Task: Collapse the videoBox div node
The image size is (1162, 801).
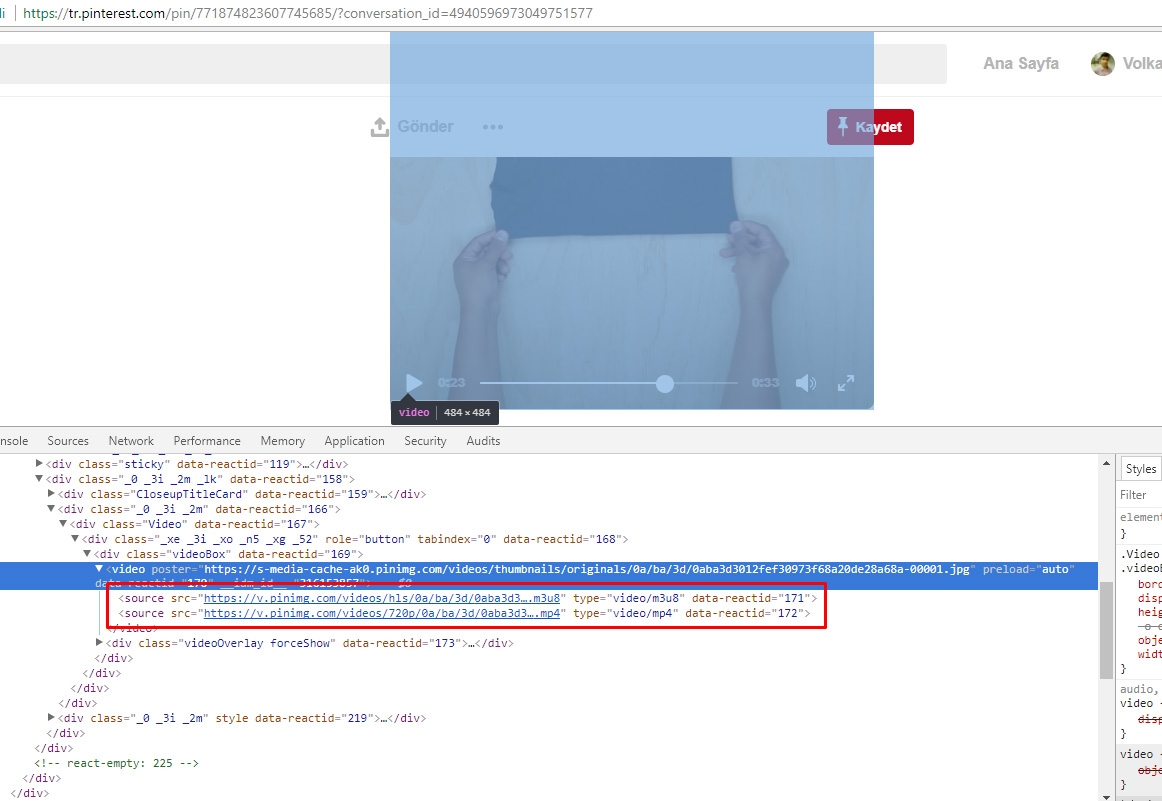Action: [87, 554]
